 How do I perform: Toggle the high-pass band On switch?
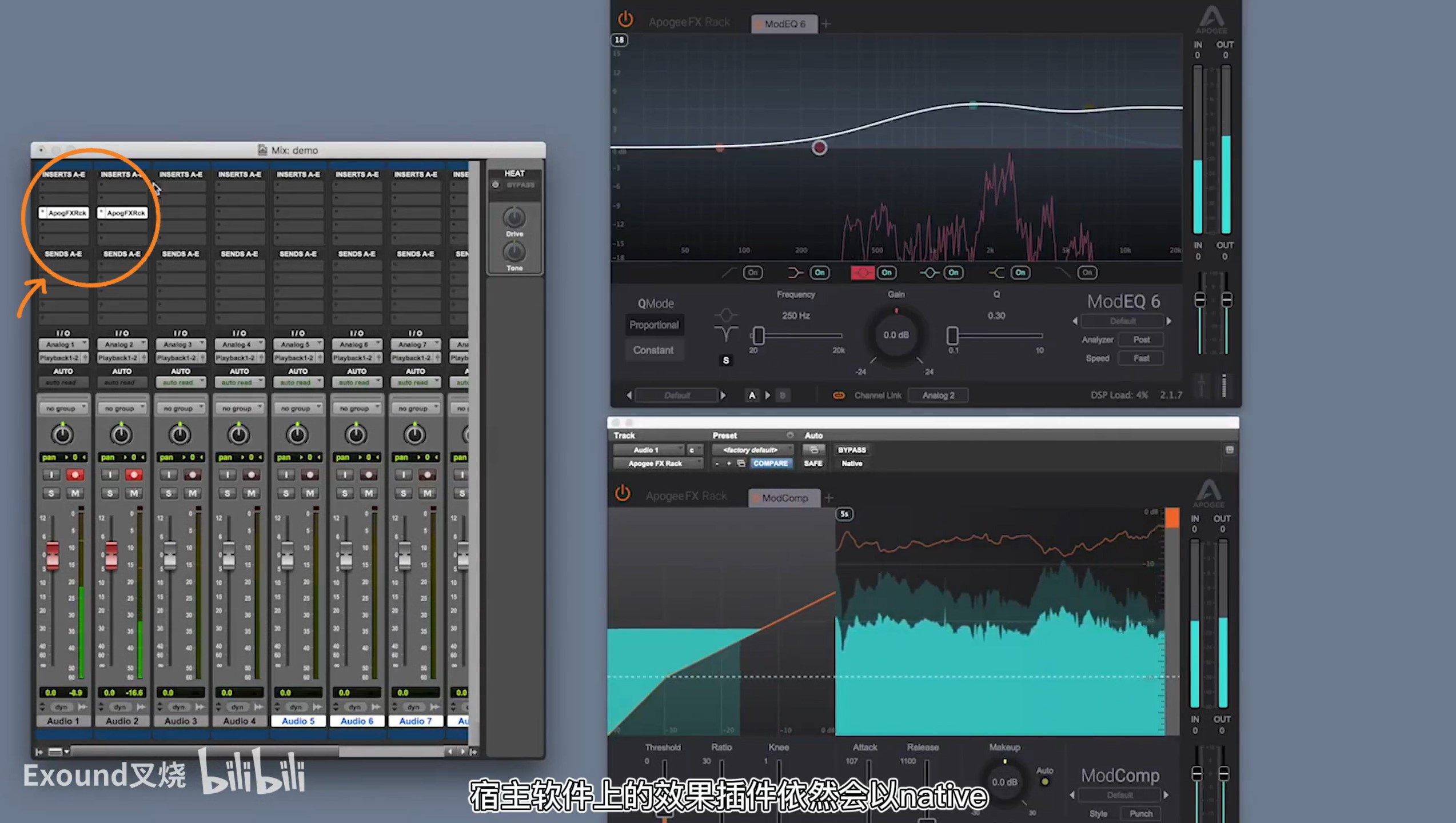click(x=753, y=273)
